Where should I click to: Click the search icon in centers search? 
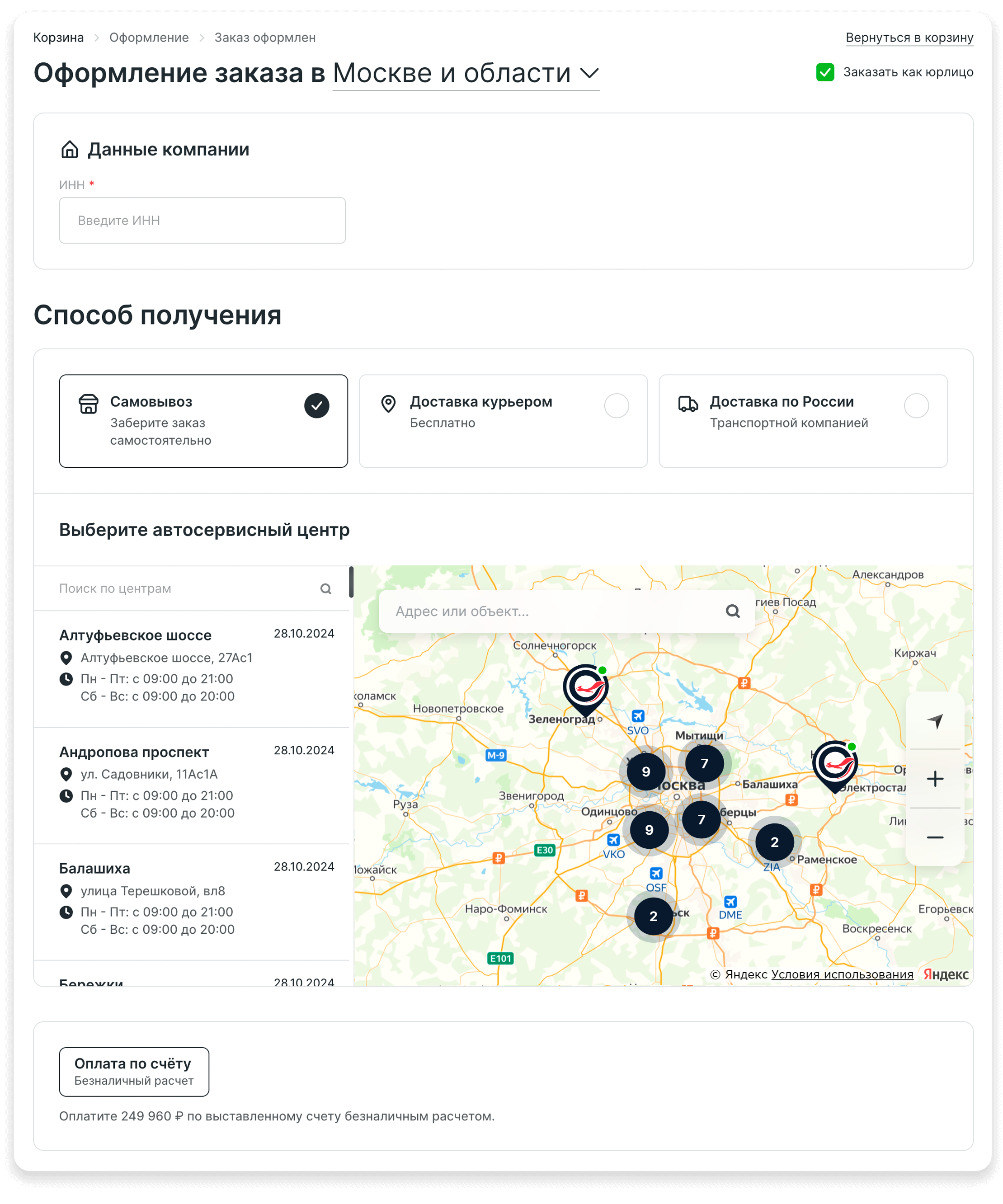[325, 589]
